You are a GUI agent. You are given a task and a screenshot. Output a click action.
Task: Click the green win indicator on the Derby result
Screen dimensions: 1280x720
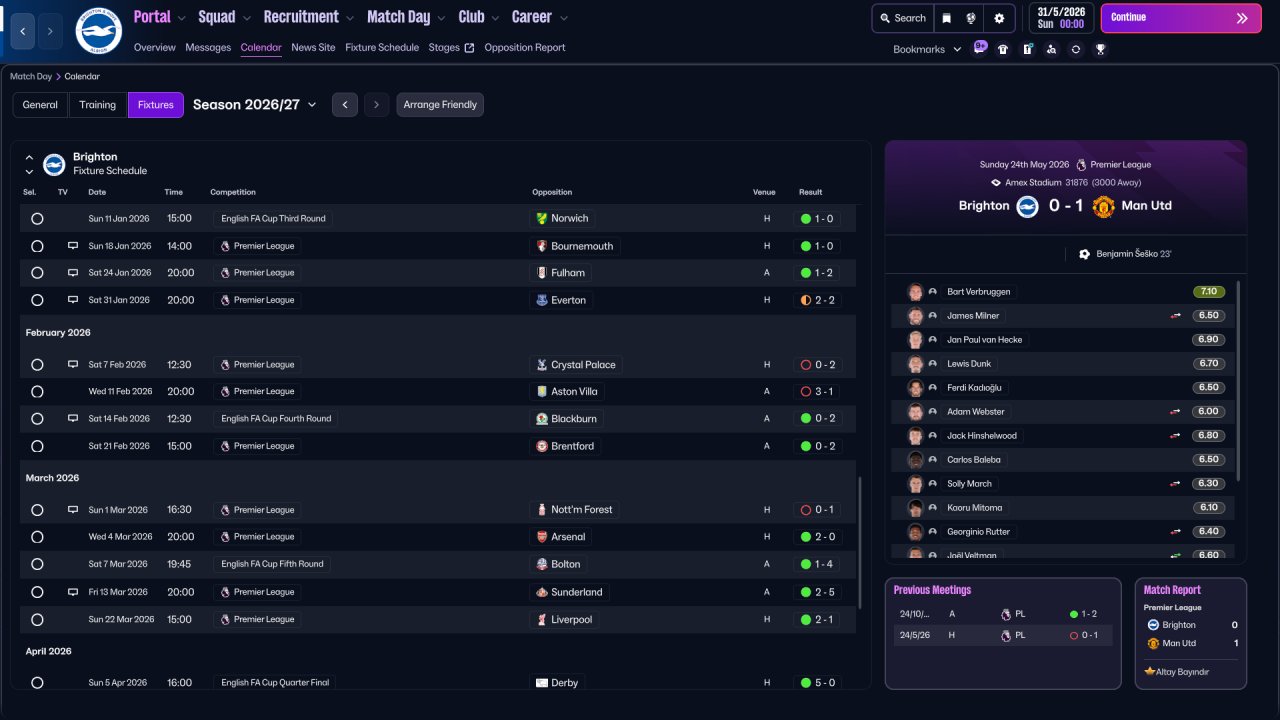point(804,683)
